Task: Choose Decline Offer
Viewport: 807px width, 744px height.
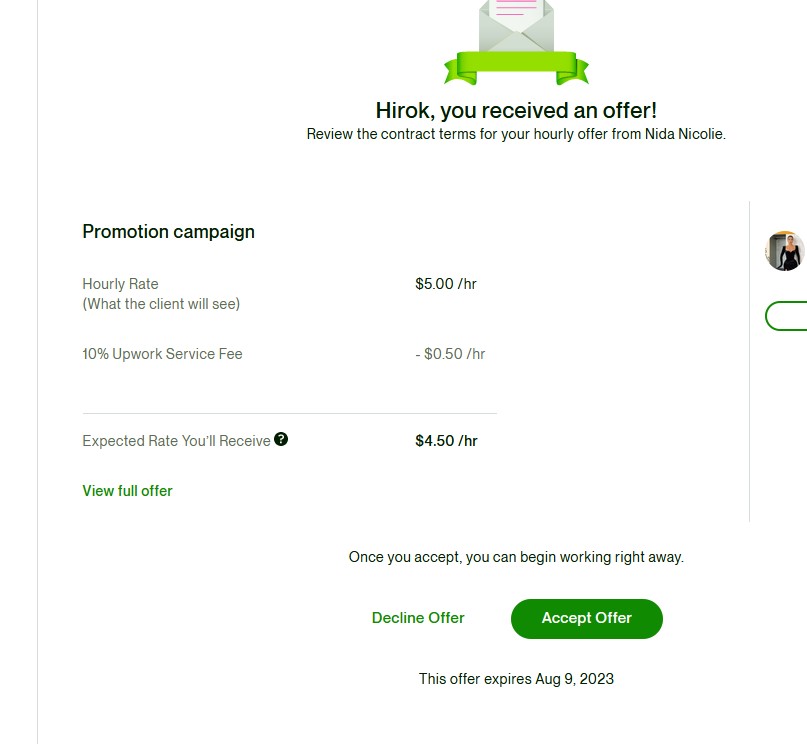Action: [418, 618]
